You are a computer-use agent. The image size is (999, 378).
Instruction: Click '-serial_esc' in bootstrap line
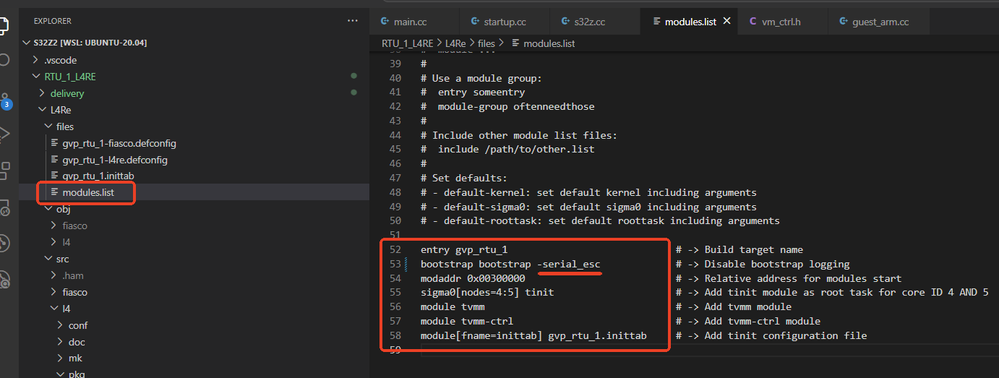pyautogui.click(x=568, y=264)
